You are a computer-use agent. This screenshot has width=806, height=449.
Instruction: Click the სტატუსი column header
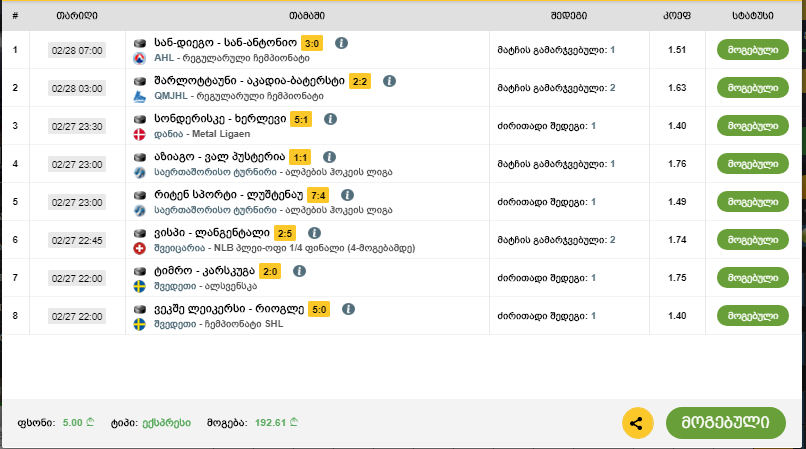753,16
